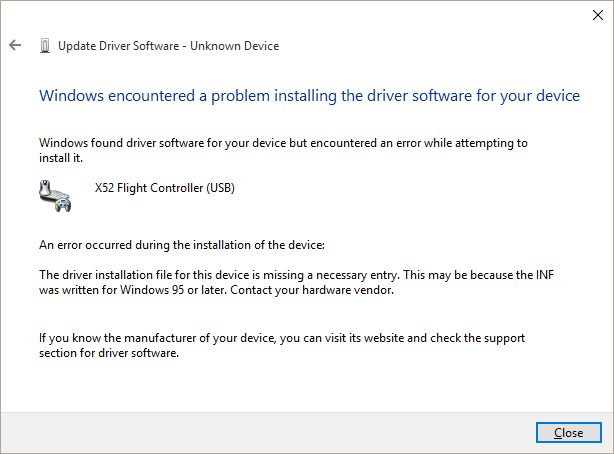Click the 'section for driver software.' line
Screen dimensions: 614x454
click(109, 353)
